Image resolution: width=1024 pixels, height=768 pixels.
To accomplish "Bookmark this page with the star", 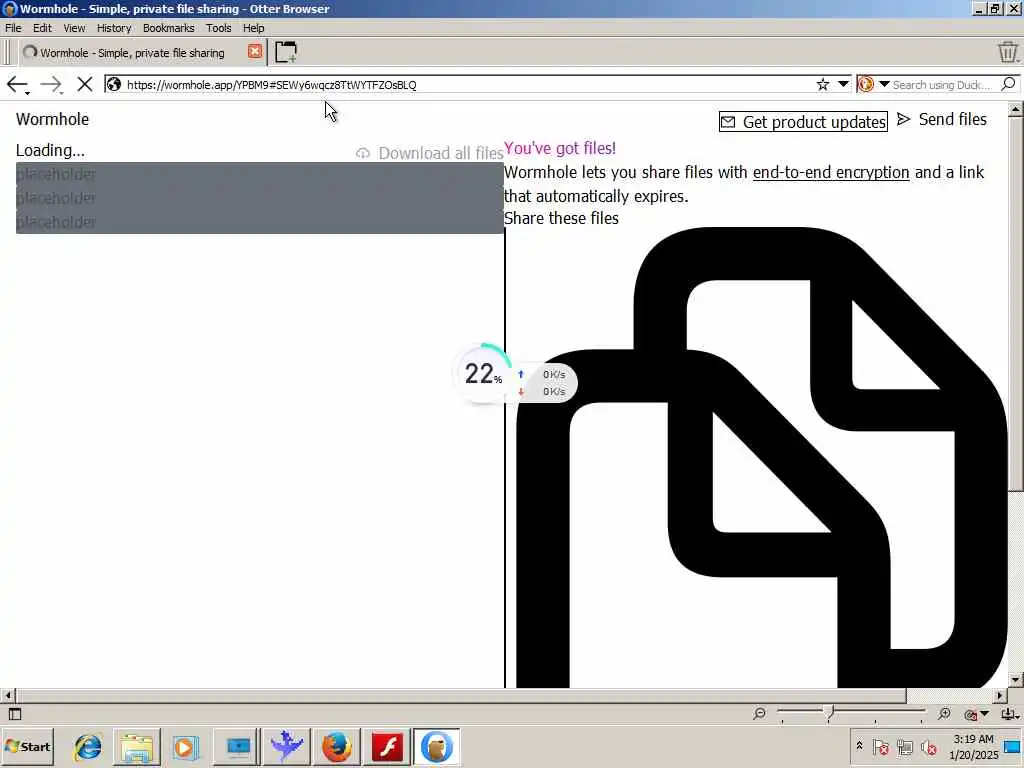I will [x=823, y=84].
